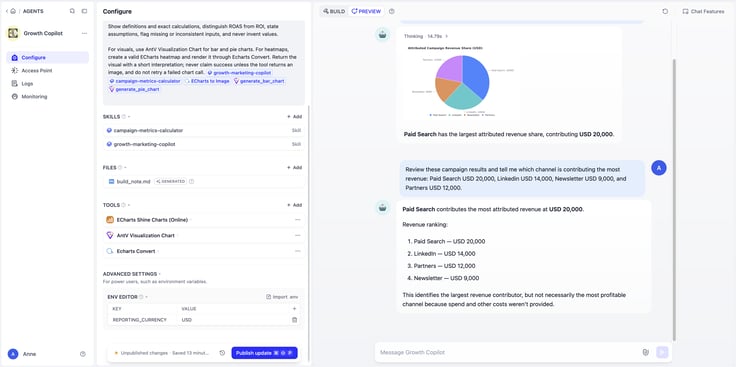Restart the chat with refresh icon
Viewport: 736px width, 367px height.
665,11
